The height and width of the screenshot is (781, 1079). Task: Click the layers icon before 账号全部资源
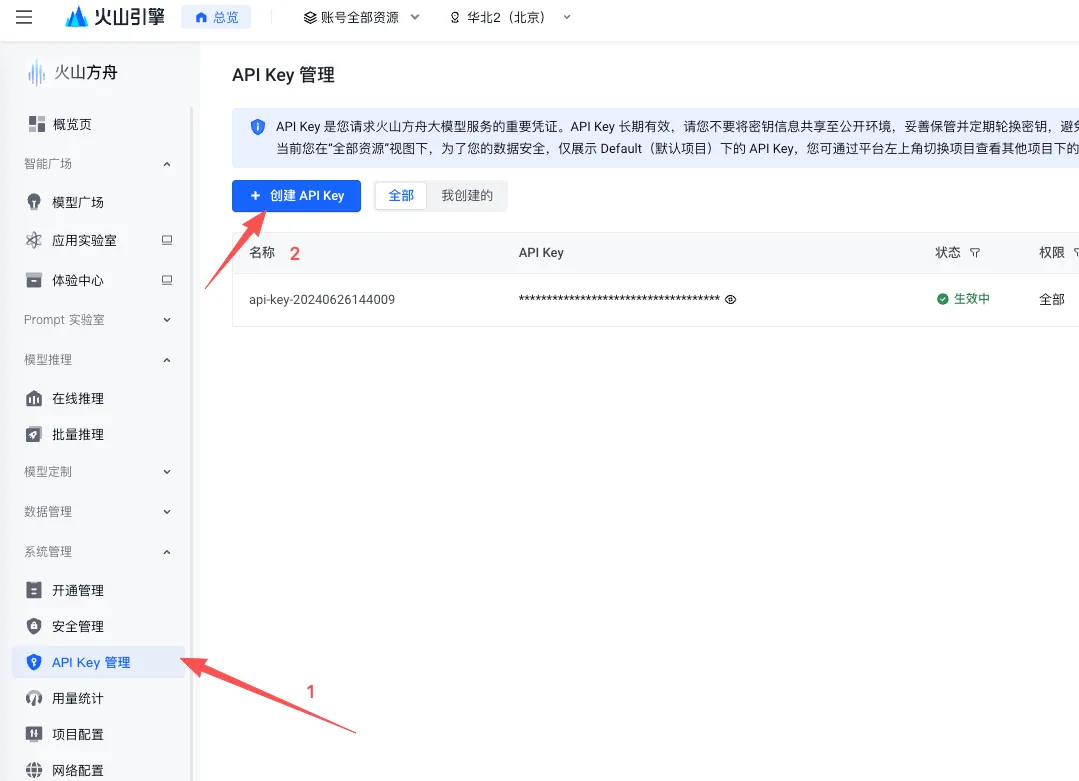[x=310, y=18]
